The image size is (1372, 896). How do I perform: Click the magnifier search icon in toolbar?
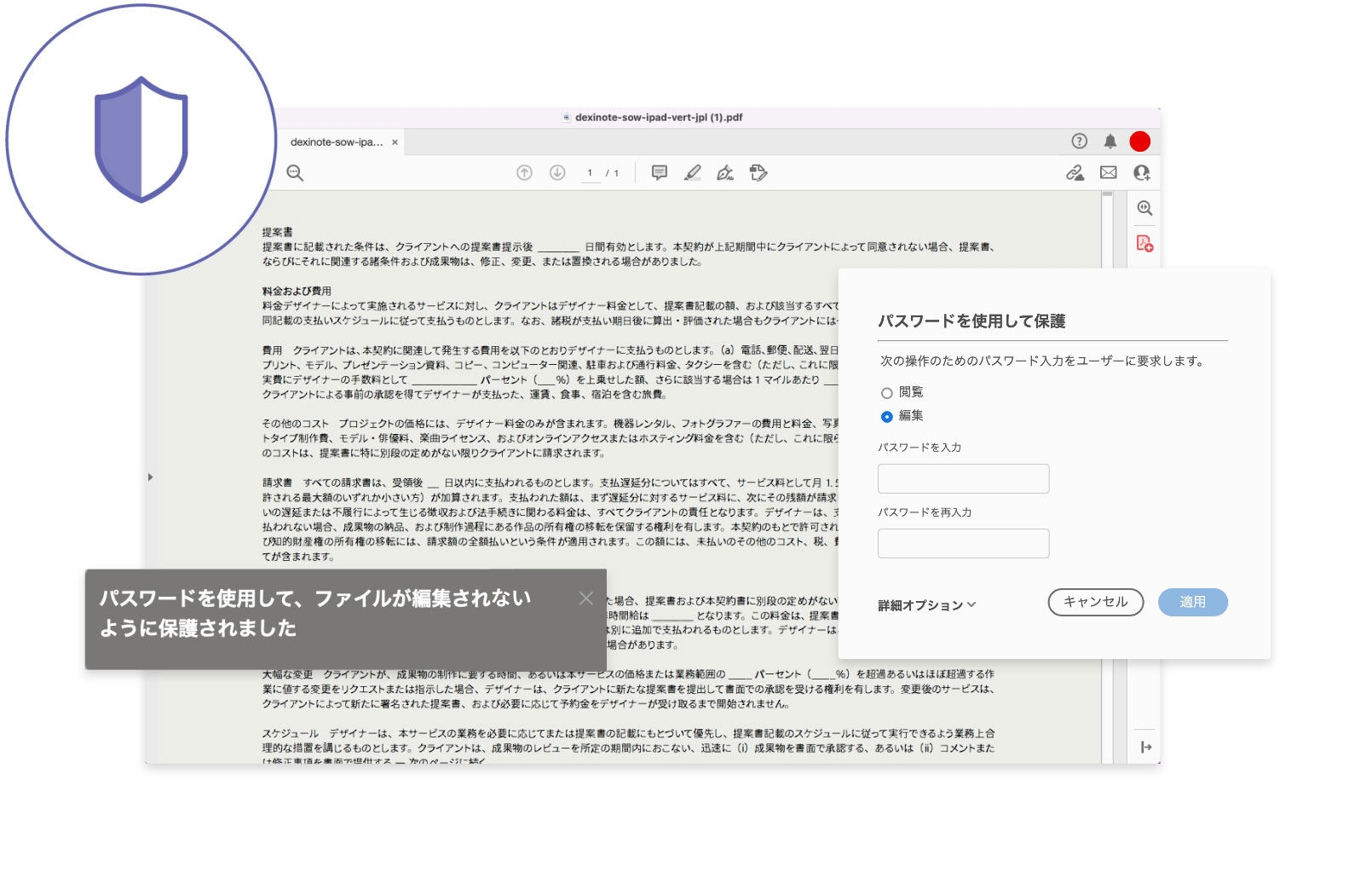[295, 173]
